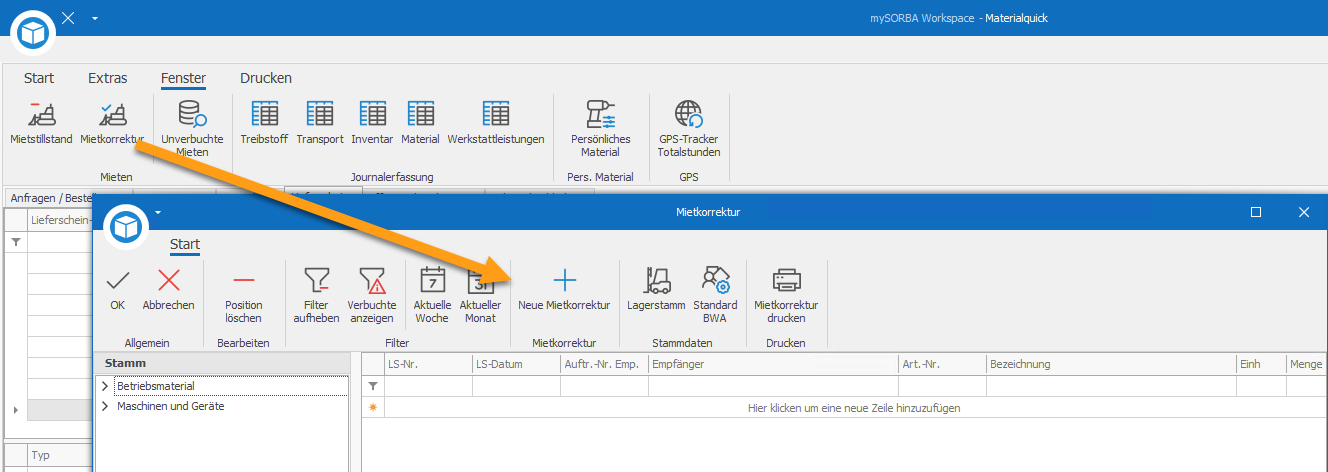Select Maschinen und Geräte in the tree
Image resolution: width=1328 pixels, height=472 pixels.
pos(171,406)
